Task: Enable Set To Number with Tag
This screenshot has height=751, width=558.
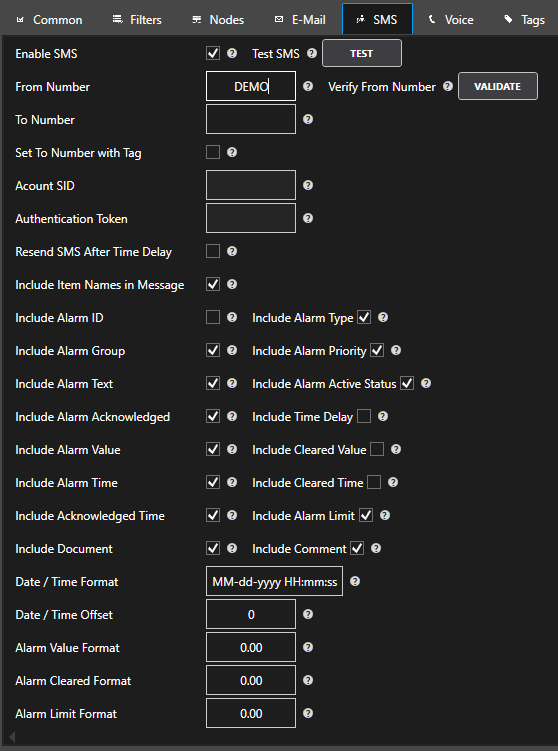Action: [x=213, y=152]
